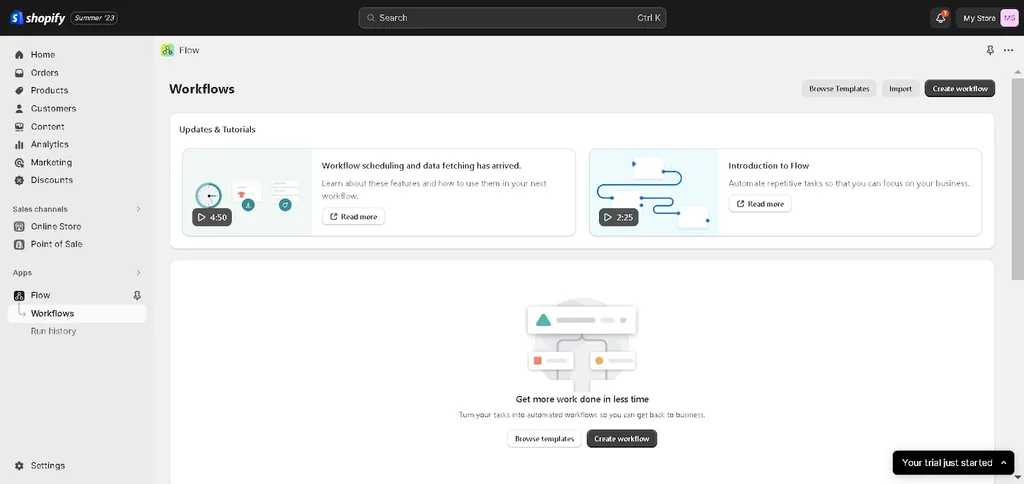The image size is (1024, 484).
Task: Click the Products tag icon
Action: (x=19, y=91)
